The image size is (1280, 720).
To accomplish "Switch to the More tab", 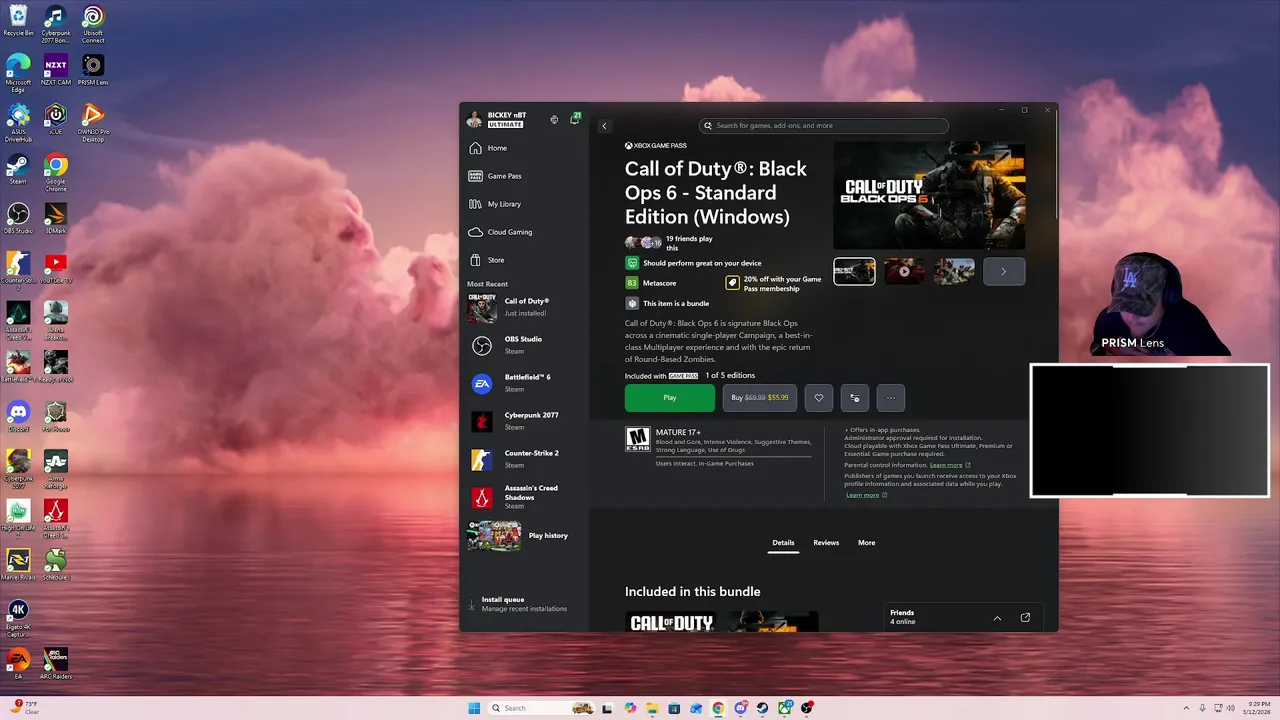I will [x=866, y=543].
